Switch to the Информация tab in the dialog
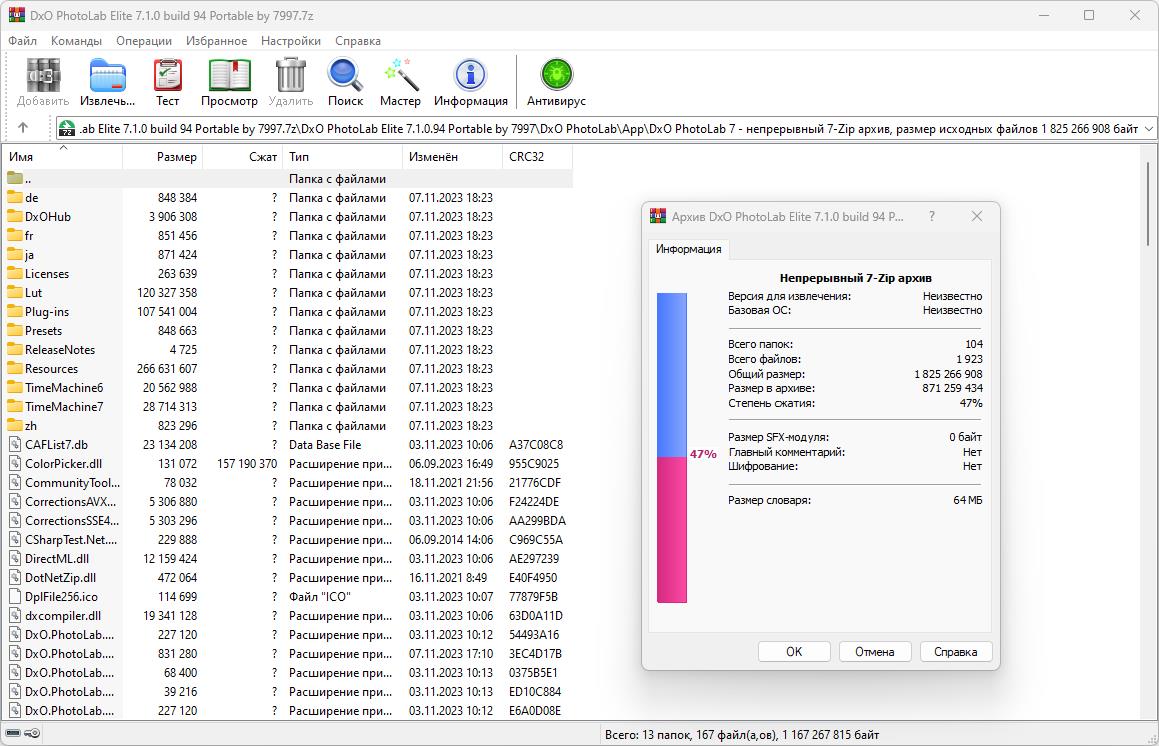1159x746 pixels. click(687, 249)
